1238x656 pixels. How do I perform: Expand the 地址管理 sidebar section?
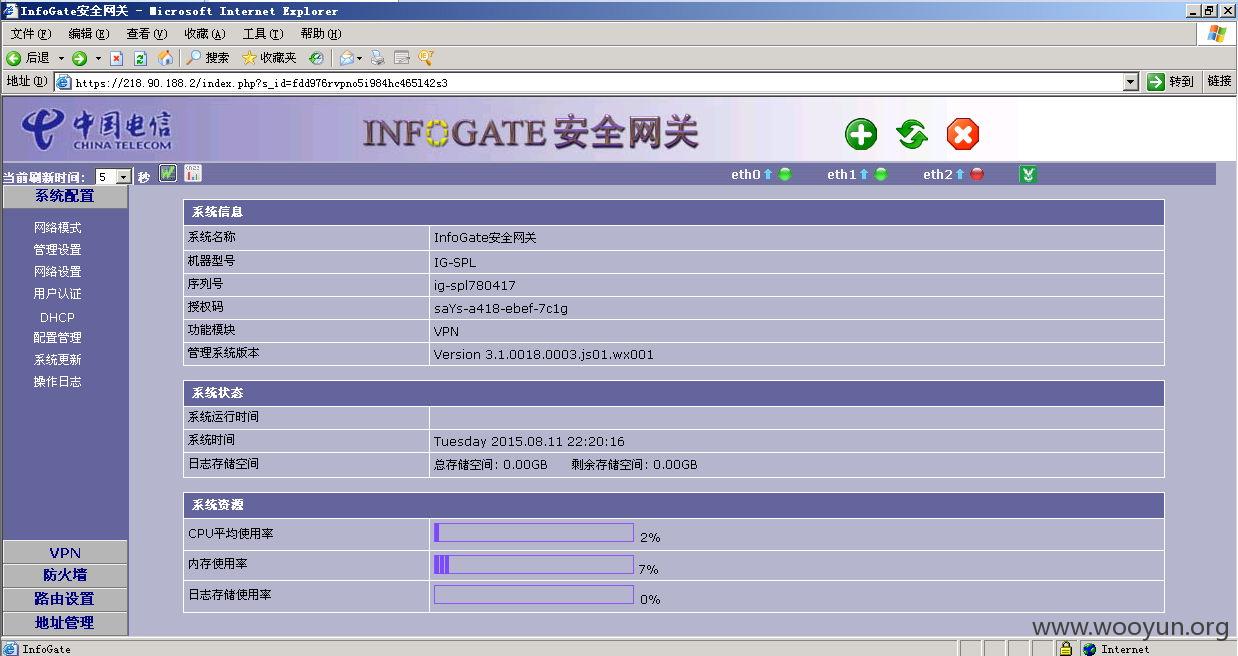[x=65, y=622]
